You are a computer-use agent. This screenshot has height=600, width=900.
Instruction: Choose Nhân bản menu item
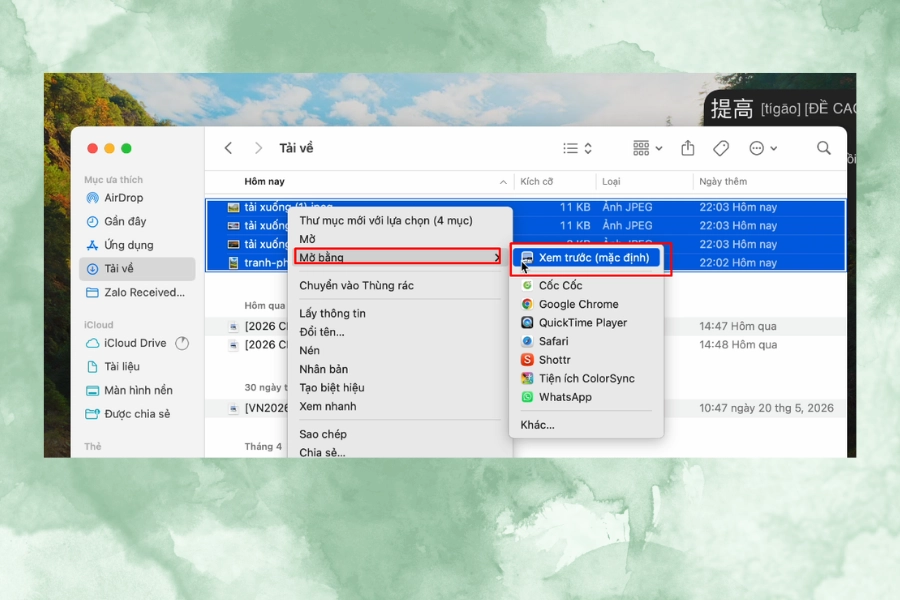(x=399, y=369)
